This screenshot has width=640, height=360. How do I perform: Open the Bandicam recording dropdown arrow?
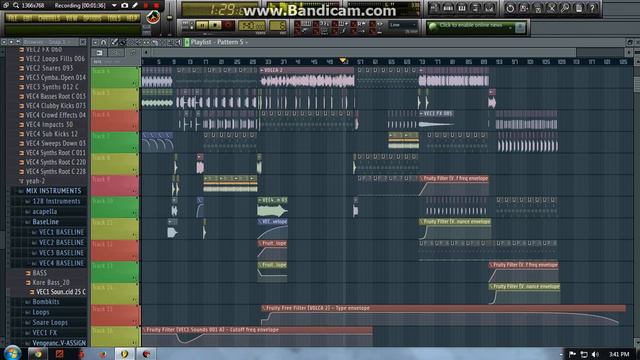(114, 5)
